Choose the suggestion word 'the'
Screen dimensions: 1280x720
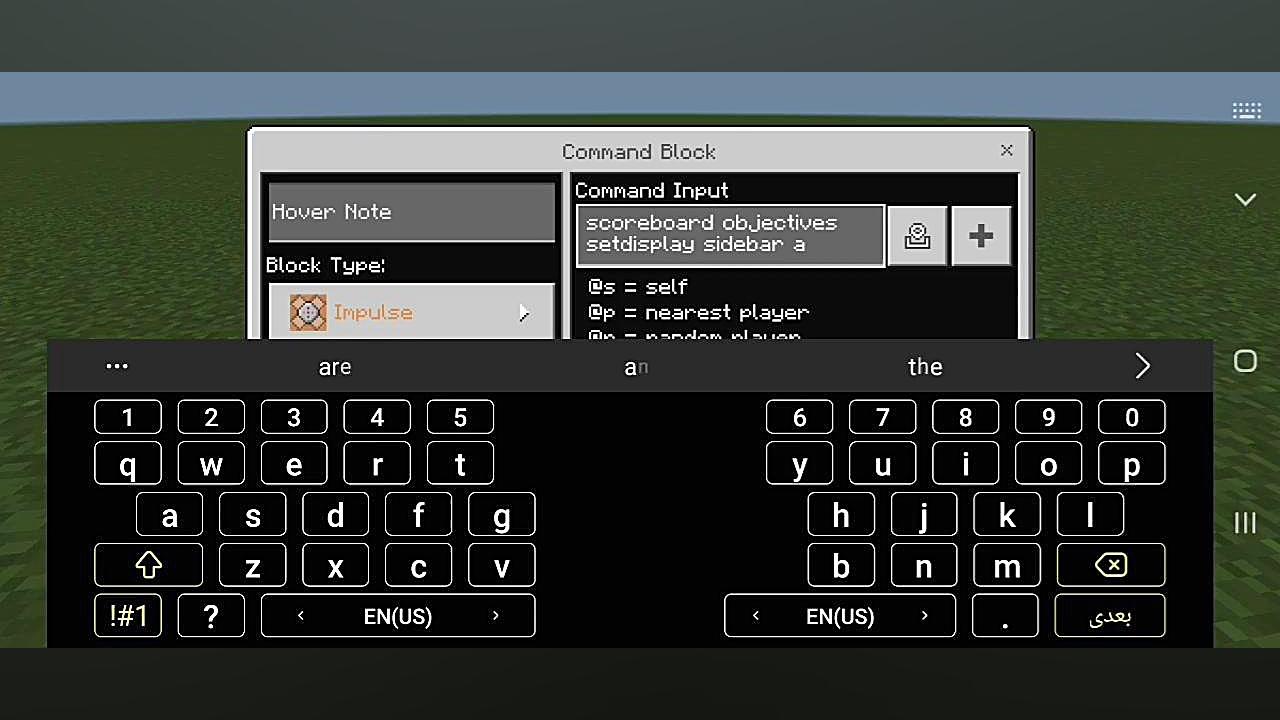tap(925, 367)
